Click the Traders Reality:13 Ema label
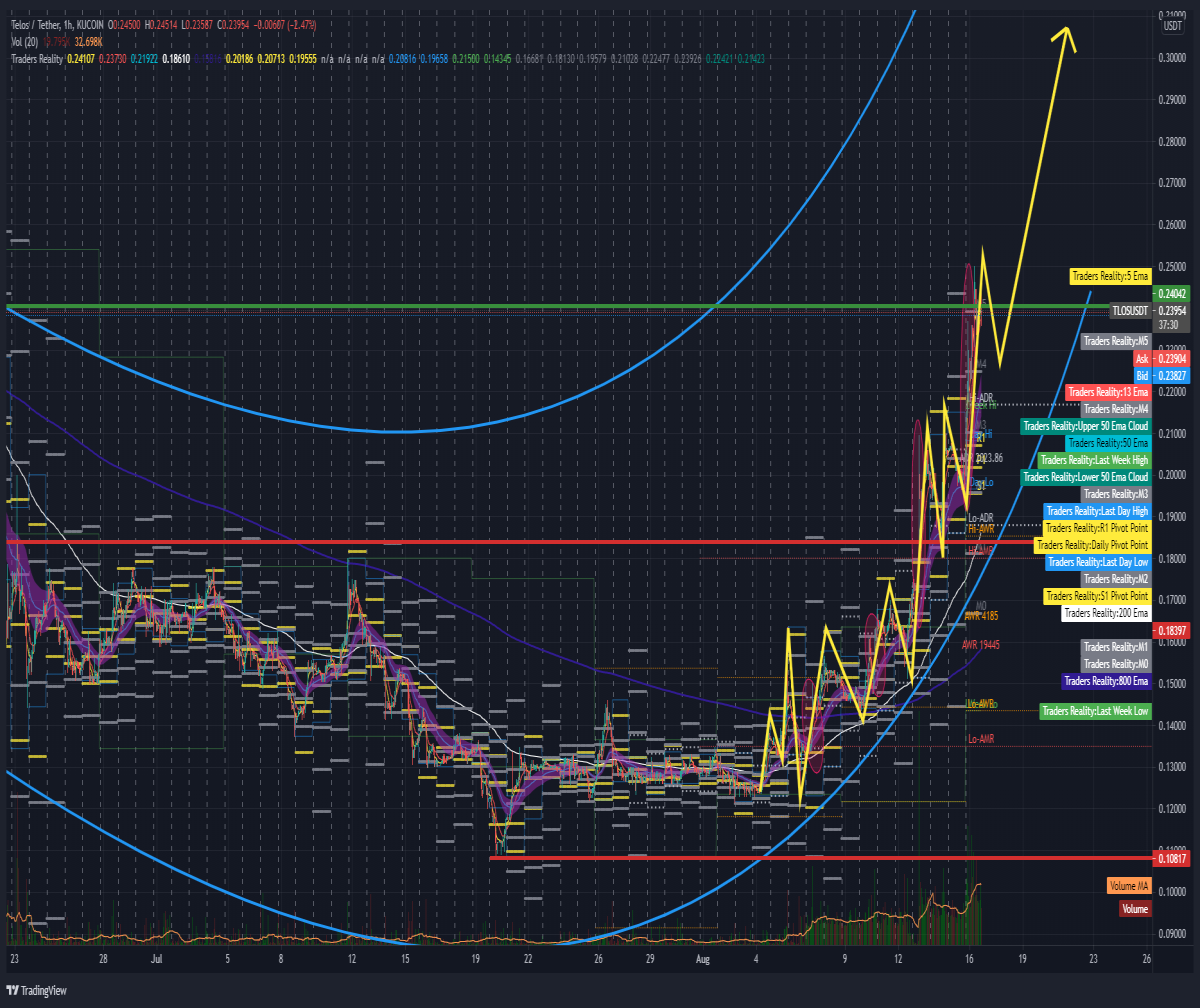Screen dimensions: 1200x1008 1110,392
